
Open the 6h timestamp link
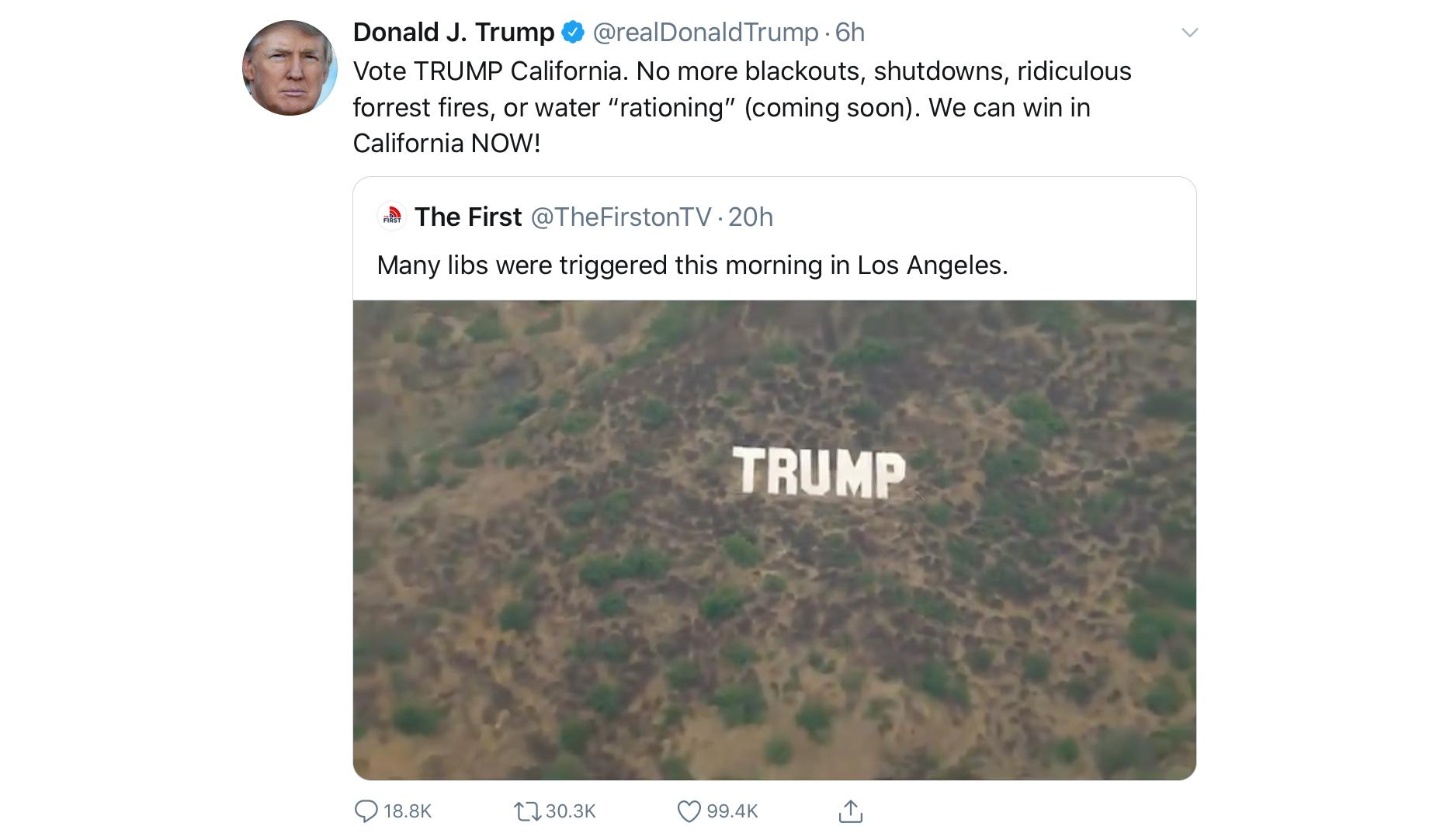(x=851, y=32)
